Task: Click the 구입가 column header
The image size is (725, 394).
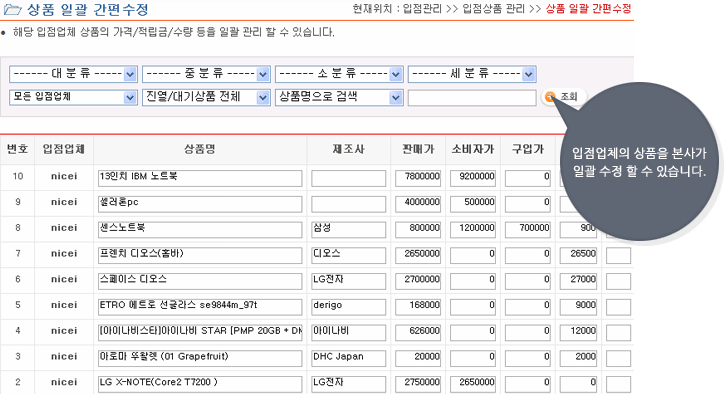Action: [528, 149]
